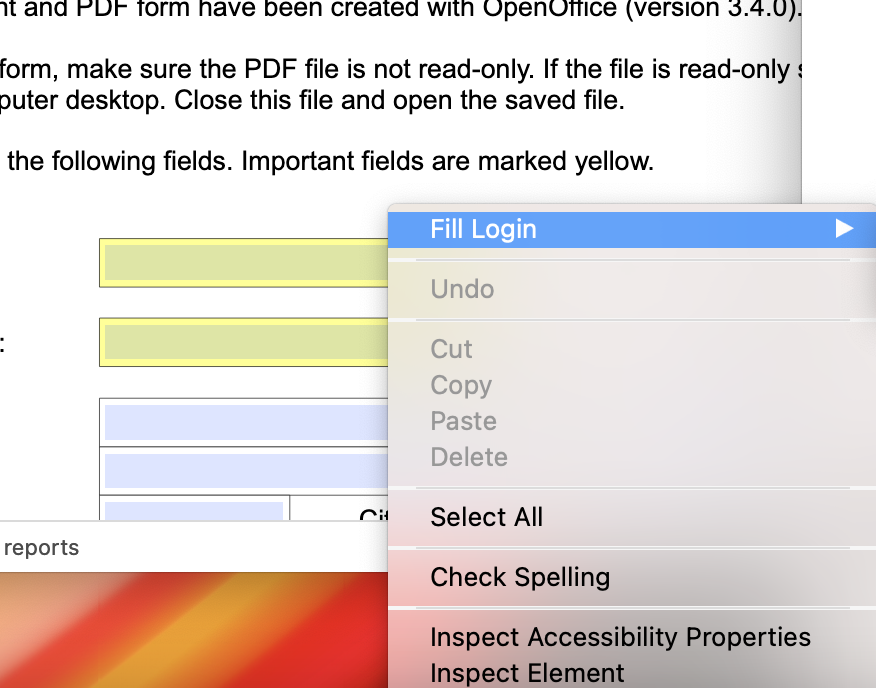Choose the Copy command

click(x=461, y=385)
